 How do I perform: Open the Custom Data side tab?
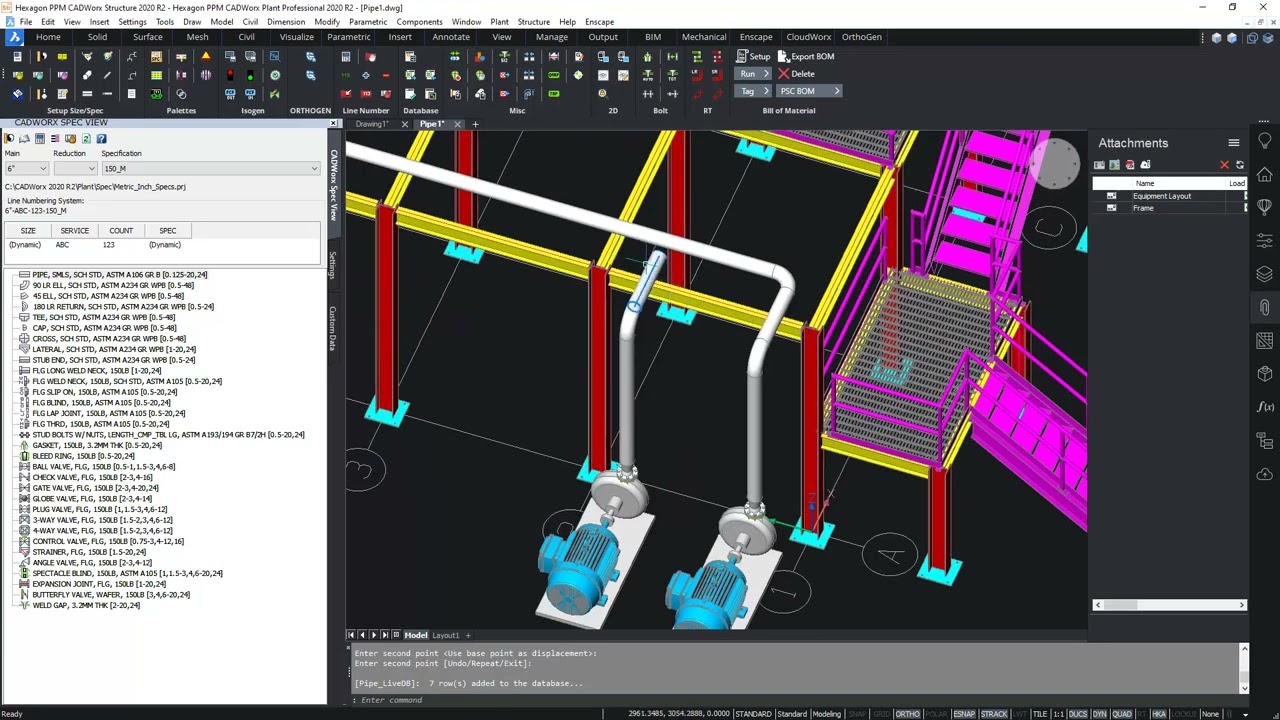[333, 329]
